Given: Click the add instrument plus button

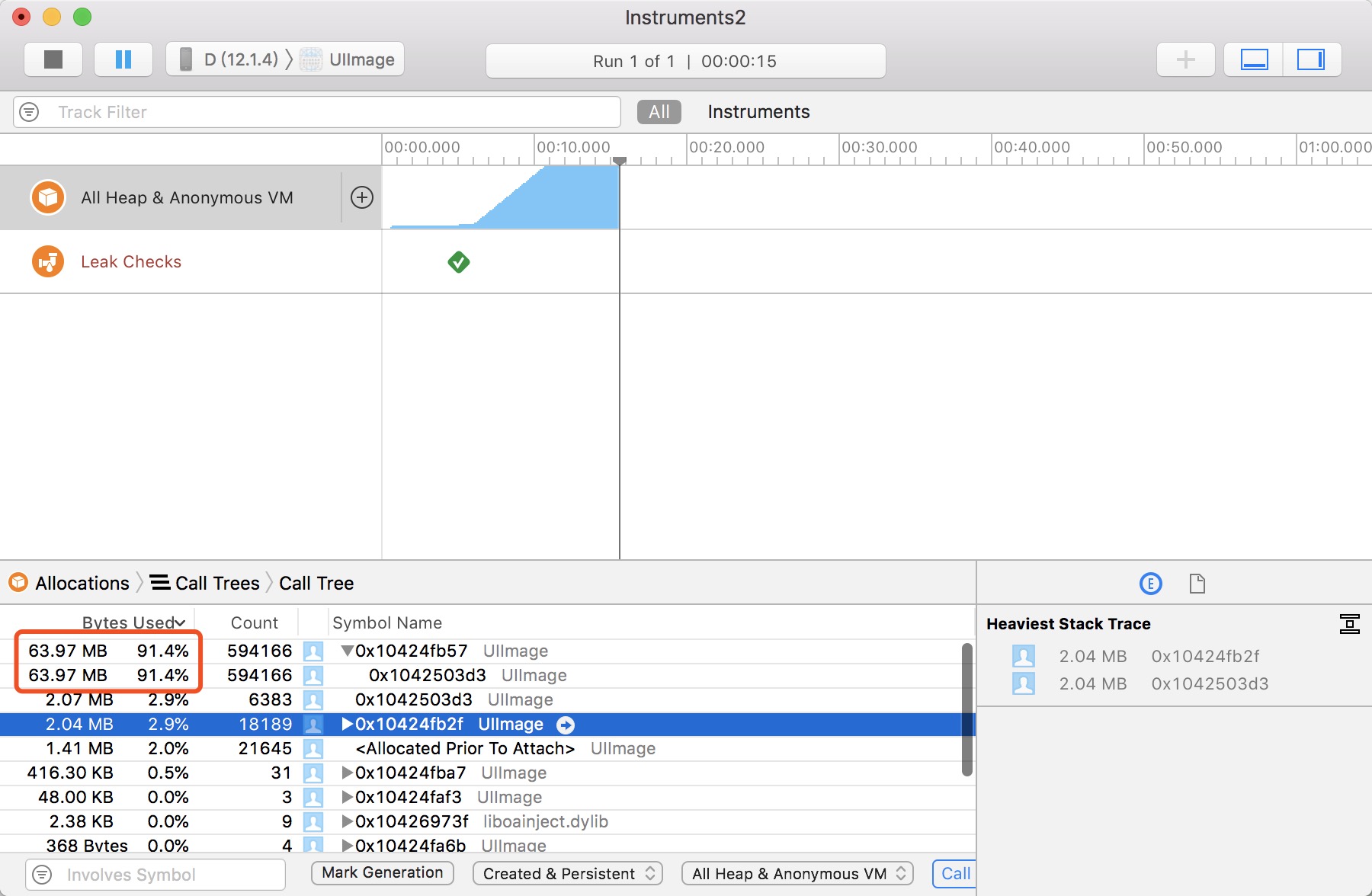Looking at the screenshot, I should tap(1185, 59).
